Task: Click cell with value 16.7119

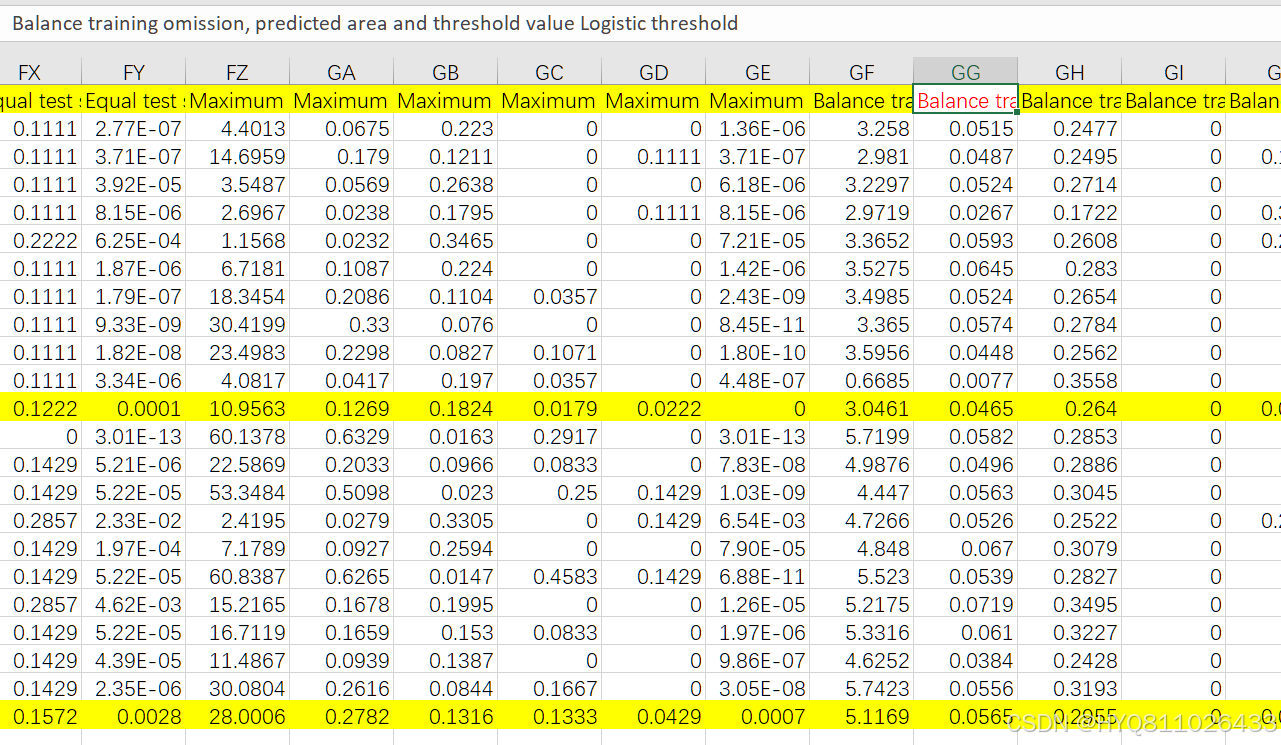Action: (x=238, y=633)
